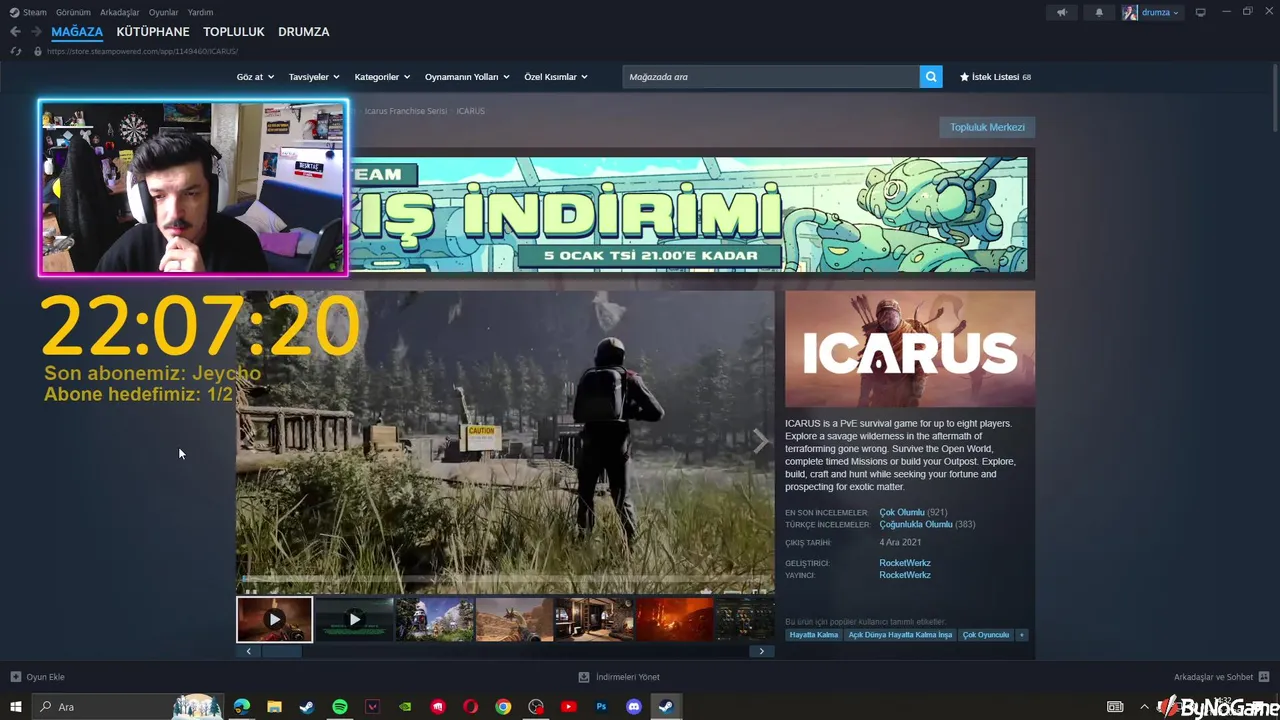The width and height of the screenshot is (1280, 720).
Task: Expand the Oynamanın Yolları dropdown
Action: click(x=467, y=77)
